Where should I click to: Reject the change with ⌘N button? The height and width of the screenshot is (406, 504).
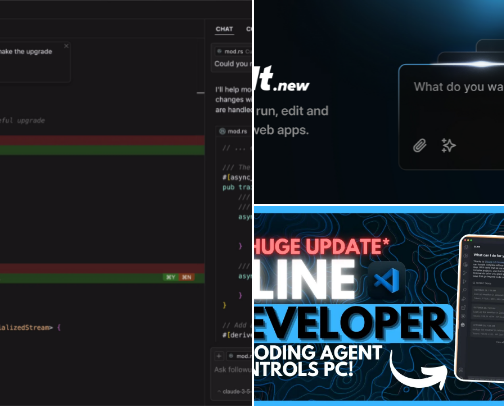tap(187, 277)
